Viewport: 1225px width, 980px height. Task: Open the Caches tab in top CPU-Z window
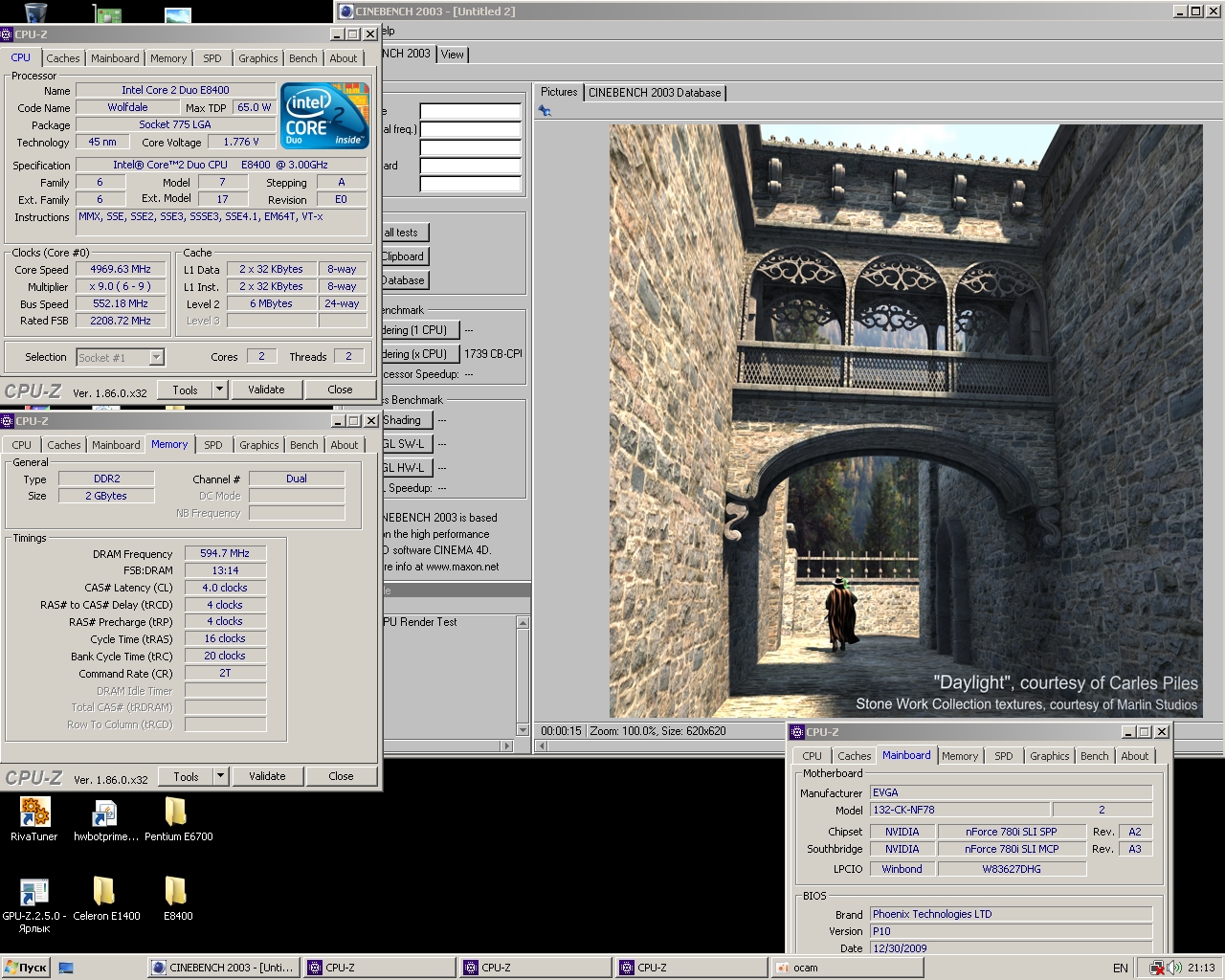(63, 58)
